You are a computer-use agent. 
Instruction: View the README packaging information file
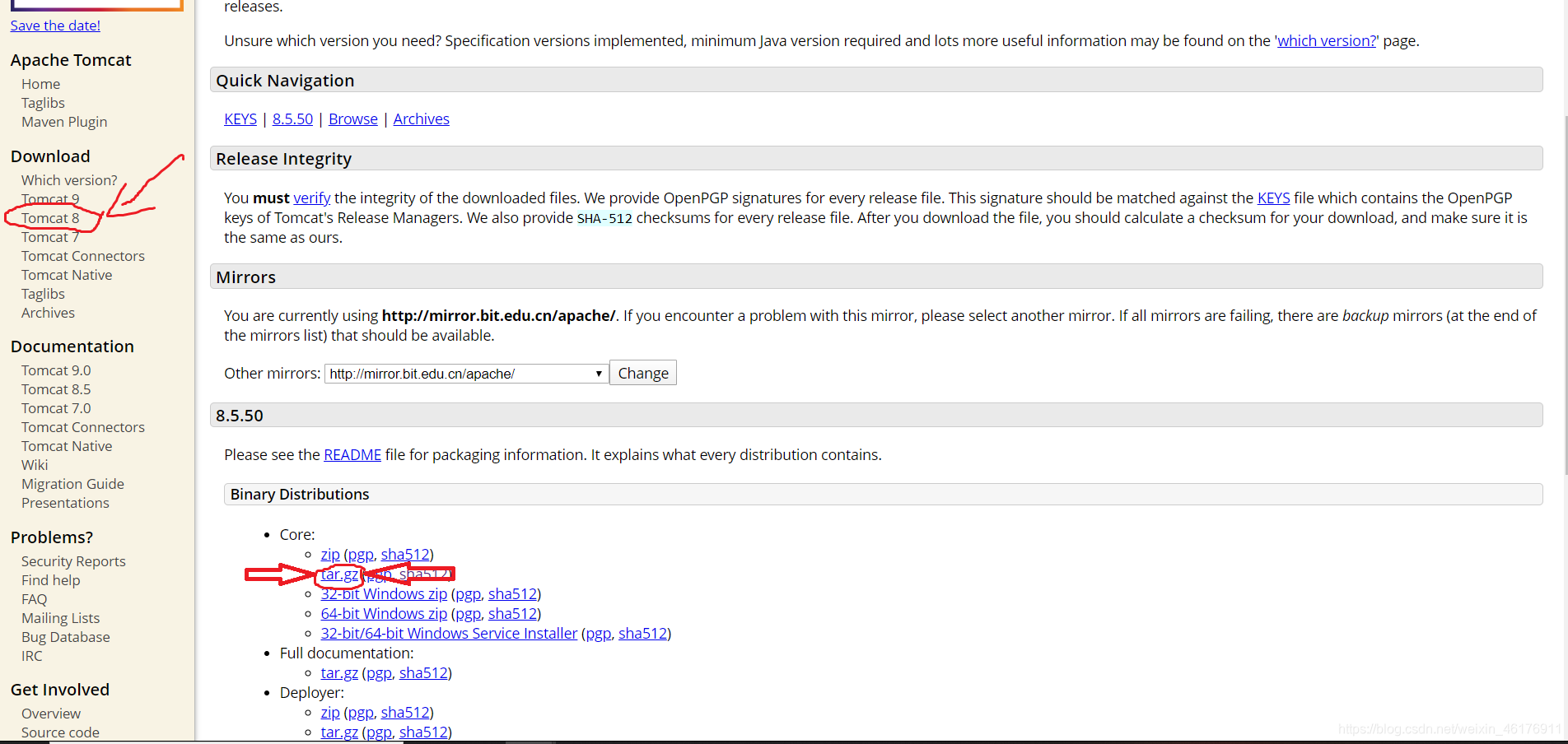click(x=352, y=454)
